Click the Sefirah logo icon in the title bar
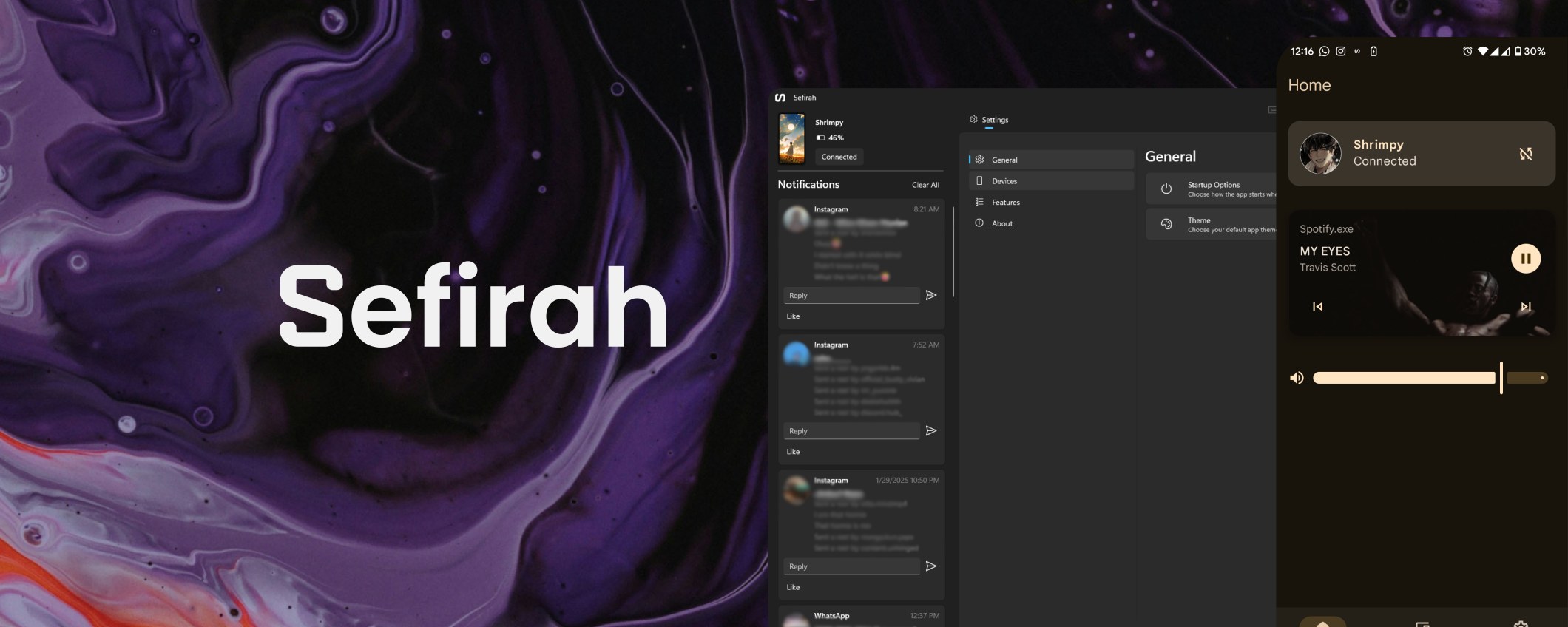The height and width of the screenshot is (627, 1568). [x=780, y=98]
